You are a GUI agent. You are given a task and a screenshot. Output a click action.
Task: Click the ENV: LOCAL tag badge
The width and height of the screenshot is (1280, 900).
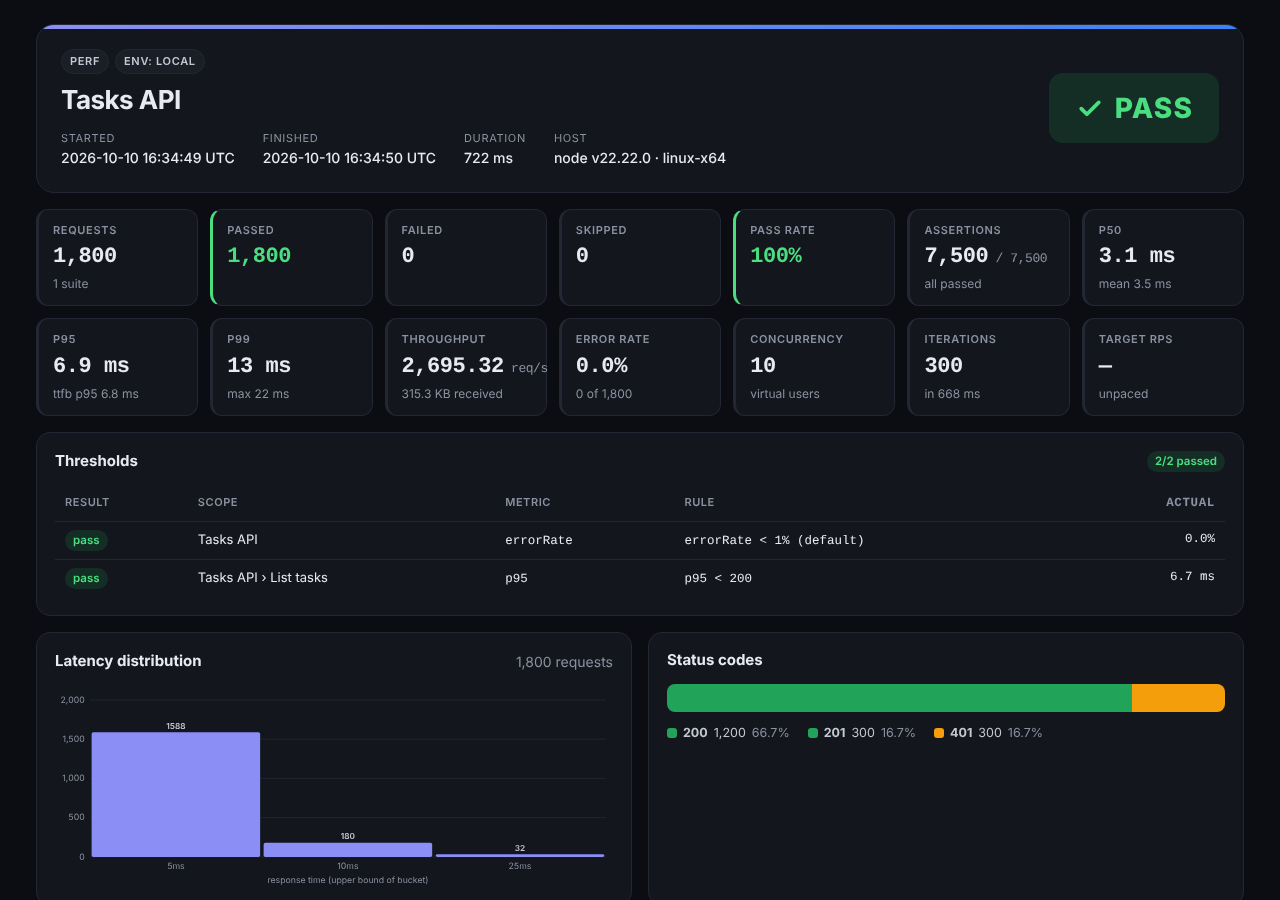[160, 61]
